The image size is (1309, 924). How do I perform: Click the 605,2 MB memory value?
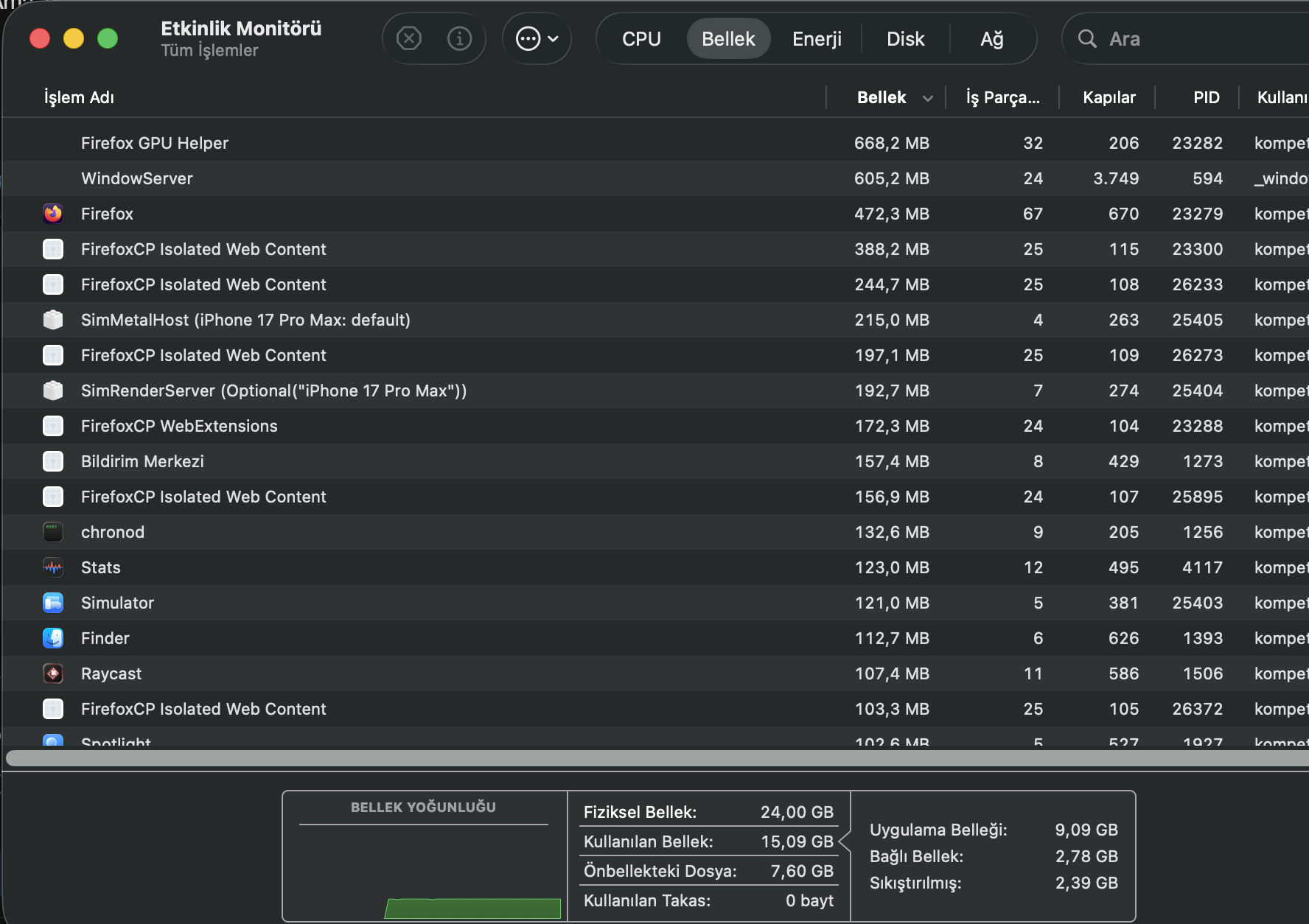892,178
